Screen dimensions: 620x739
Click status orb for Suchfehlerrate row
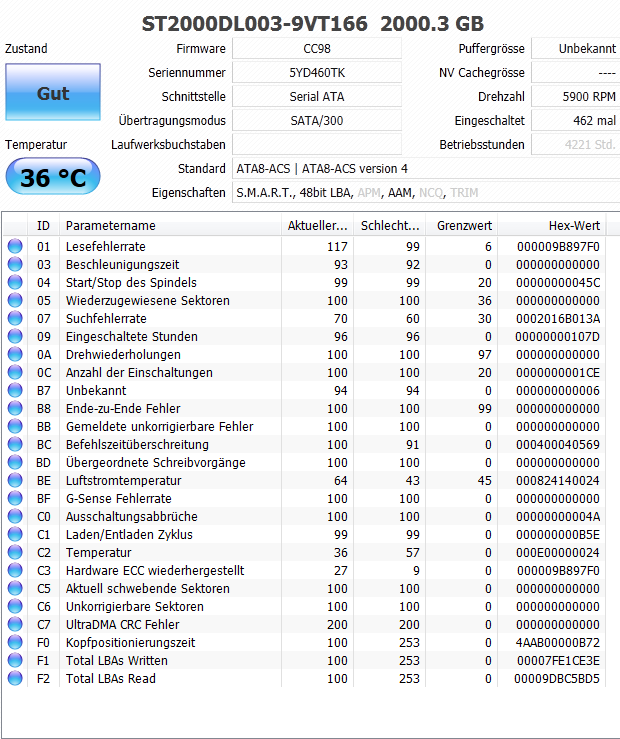click(x=15, y=318)
